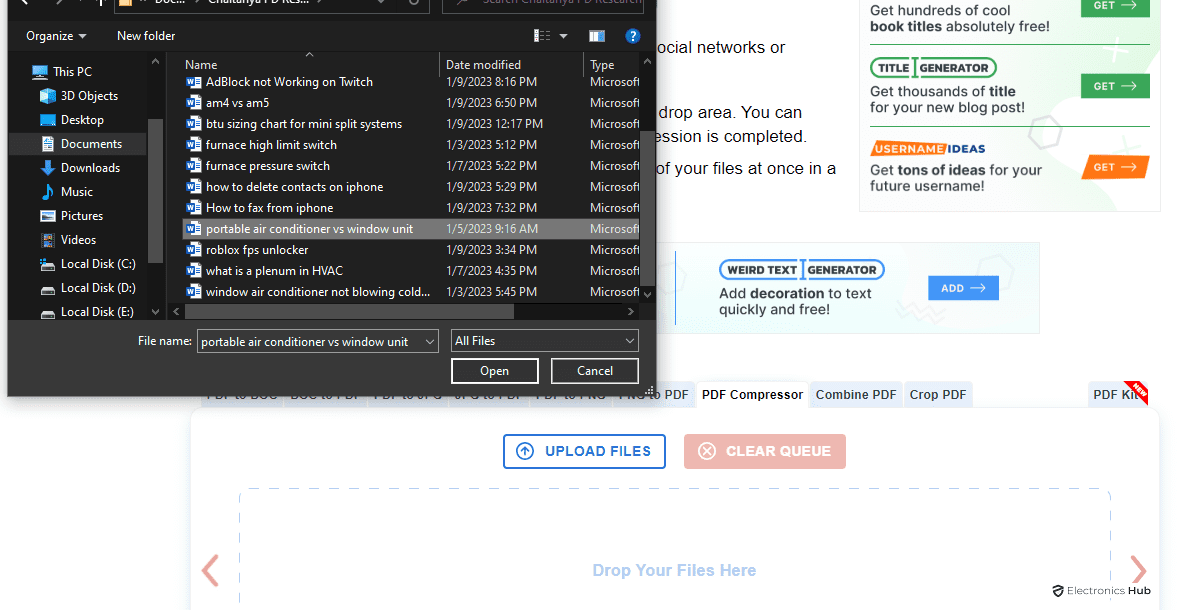Open Local Disk (C:) drive
This screenshot has width=1183, height=610.
[x=97, y=264]
